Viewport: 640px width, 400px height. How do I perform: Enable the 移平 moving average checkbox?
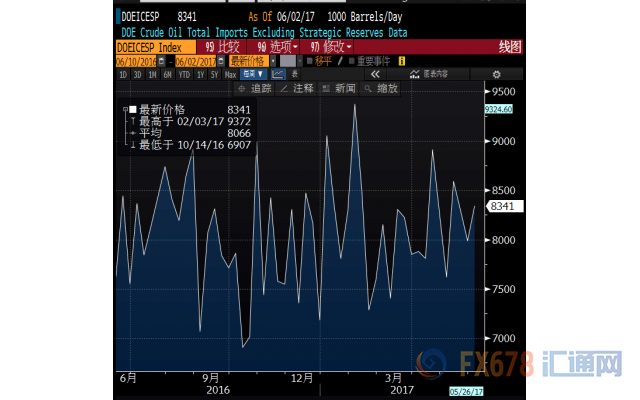309,61
